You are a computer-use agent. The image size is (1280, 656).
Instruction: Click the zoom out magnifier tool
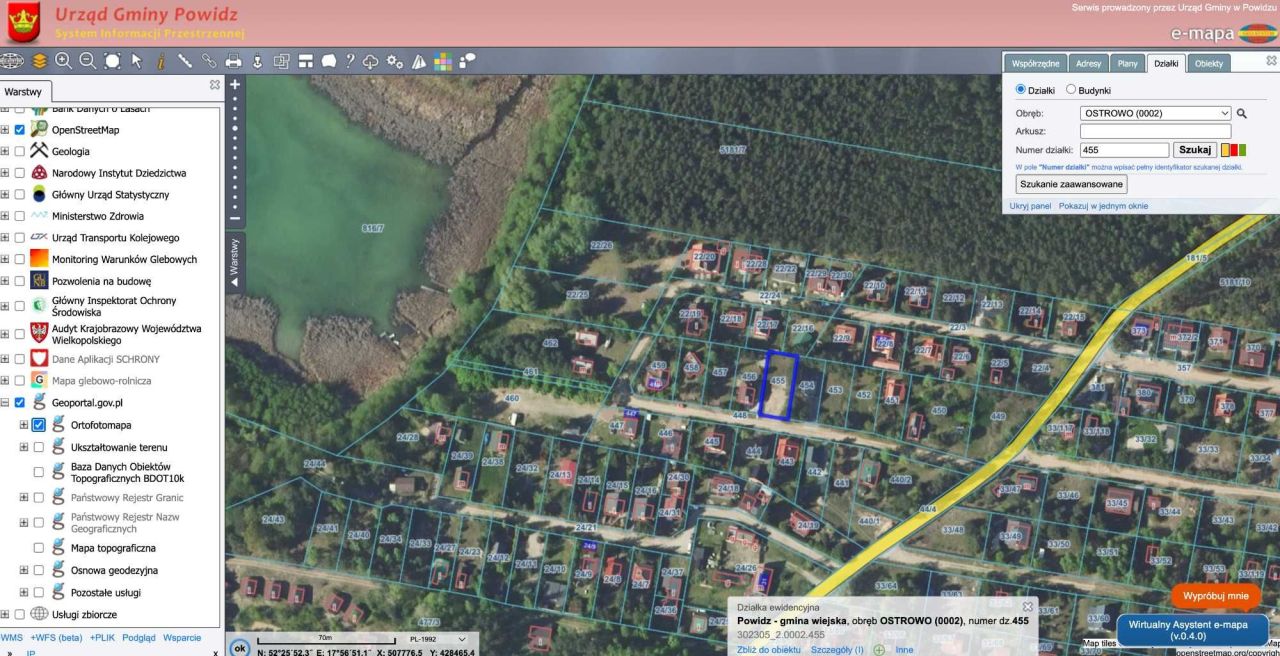pyautogui.click(x=87, y=60)
